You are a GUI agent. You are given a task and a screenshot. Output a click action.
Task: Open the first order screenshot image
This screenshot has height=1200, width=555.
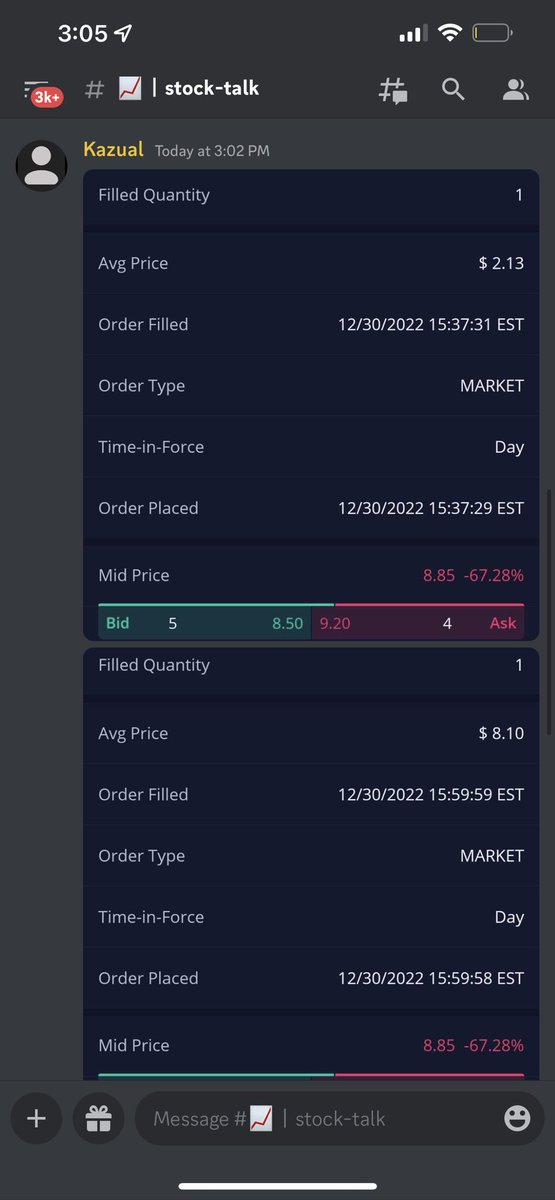coord(311,405)
